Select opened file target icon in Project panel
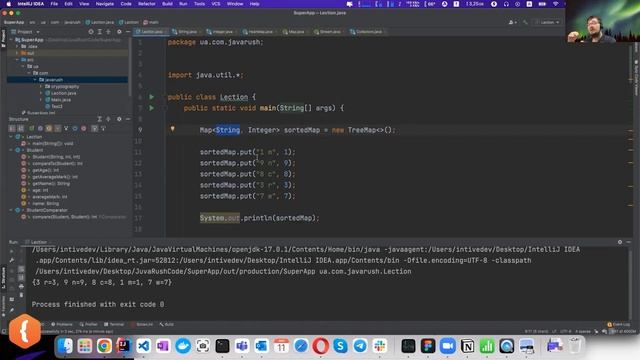The height and width of the screenshot is (360, 640). [x=91, y=31]
